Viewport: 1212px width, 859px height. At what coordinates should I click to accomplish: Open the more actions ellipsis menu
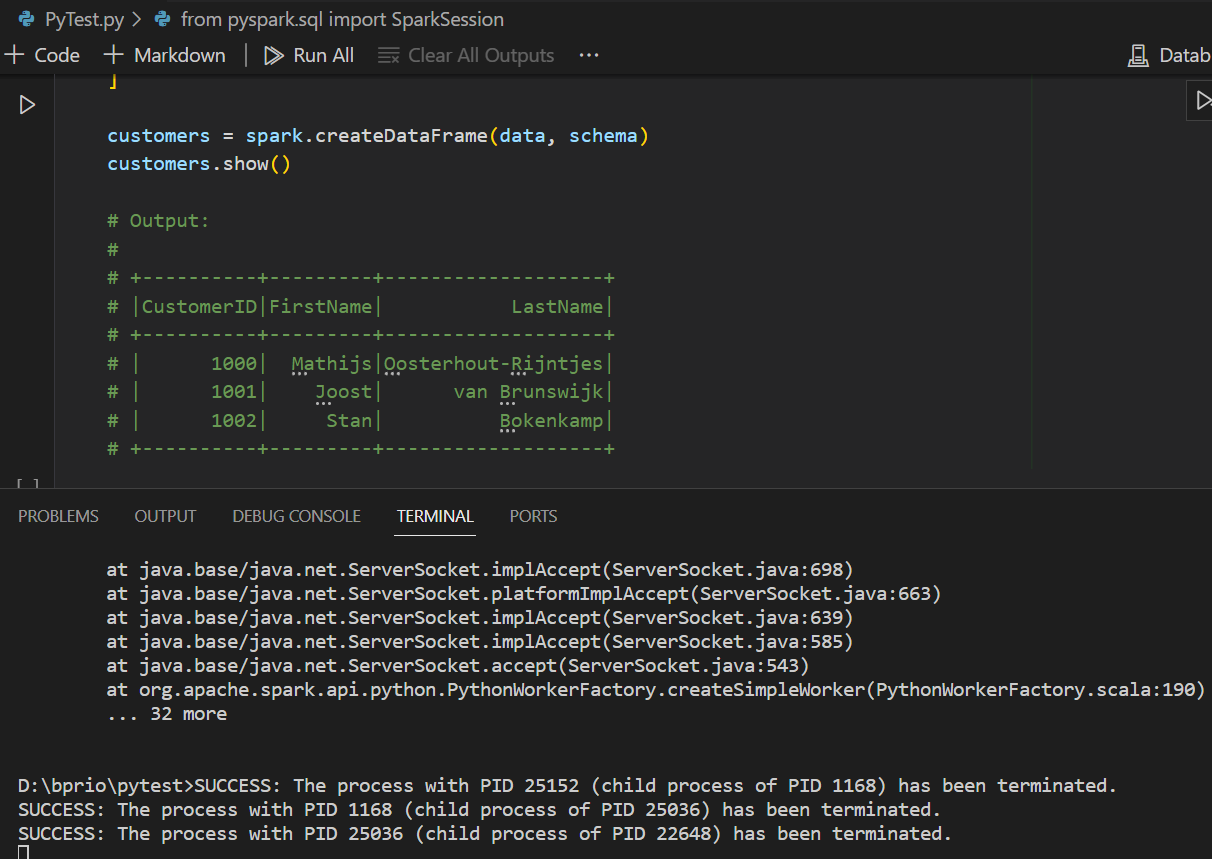588,55
